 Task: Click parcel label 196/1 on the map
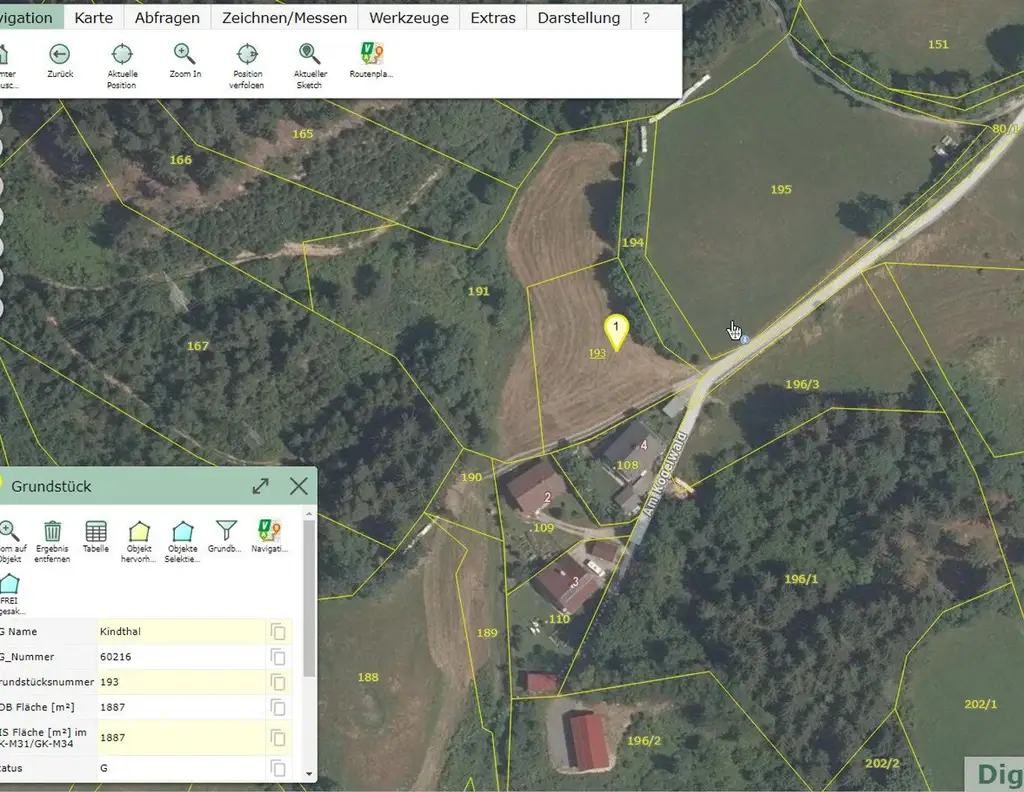coord(801,579)
